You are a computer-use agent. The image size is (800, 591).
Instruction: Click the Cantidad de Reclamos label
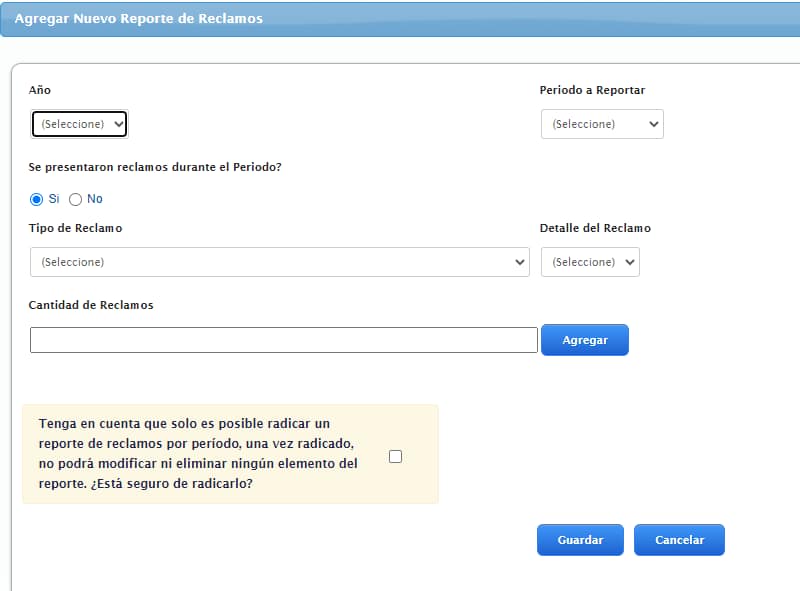coord(92,305)
